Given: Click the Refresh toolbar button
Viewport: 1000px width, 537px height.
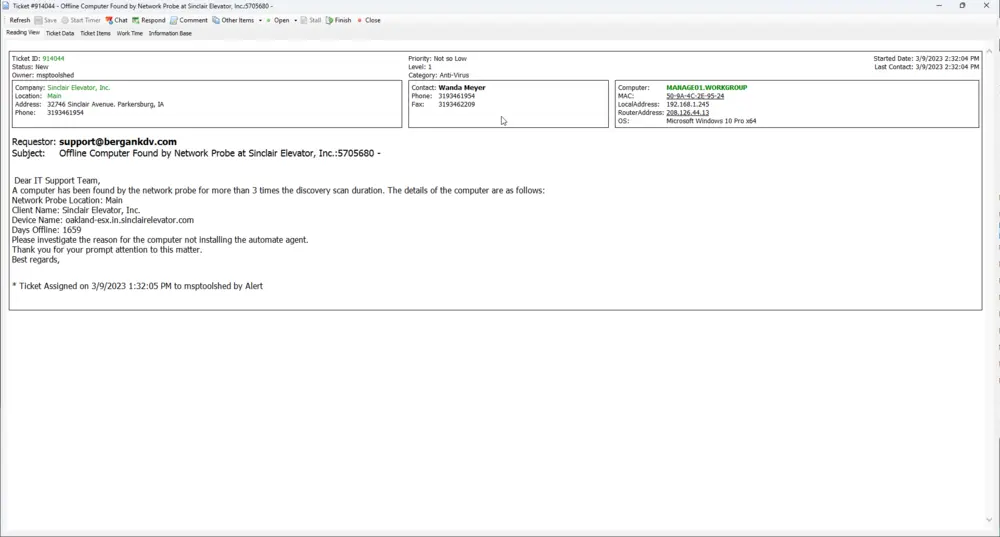Looking at the screenshot, I should [x=19, y=20].
